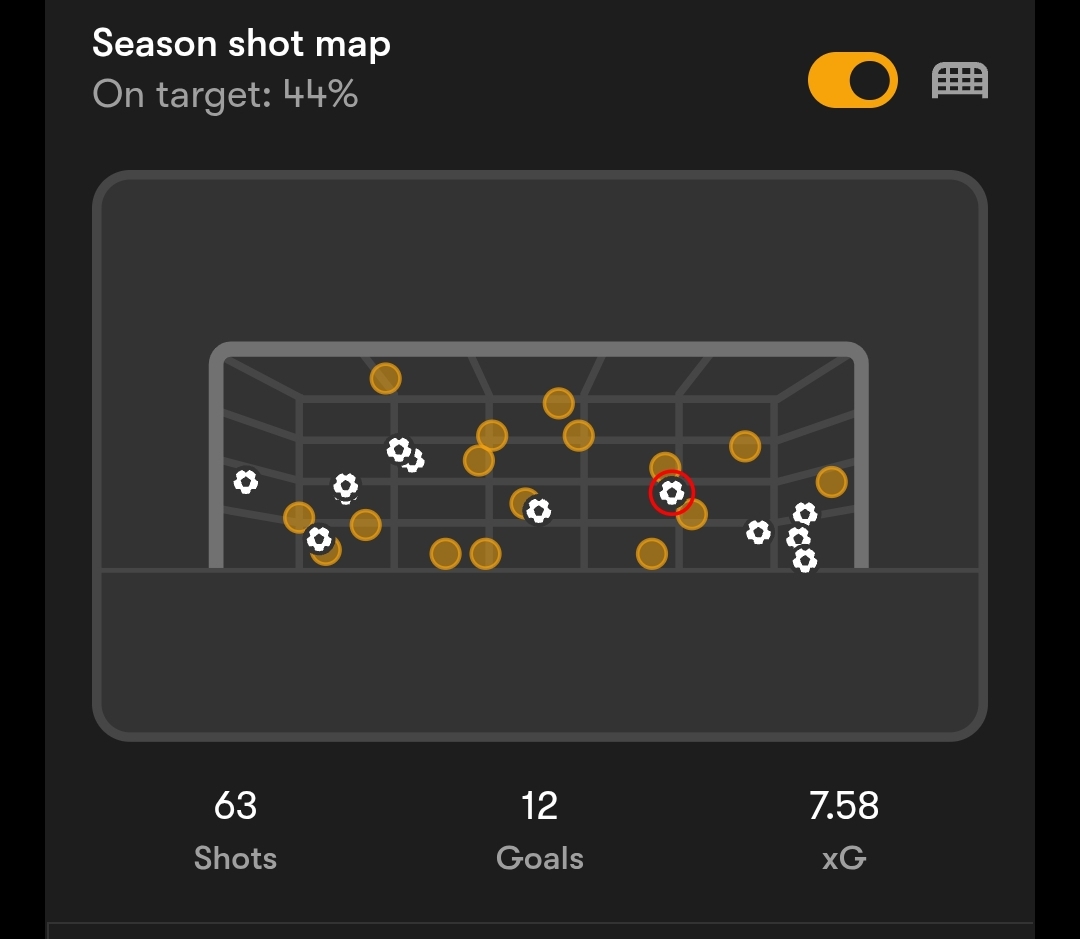Click the 63 Shots statistic
This screenshot has height=939, width=1080.
(236, 830)
